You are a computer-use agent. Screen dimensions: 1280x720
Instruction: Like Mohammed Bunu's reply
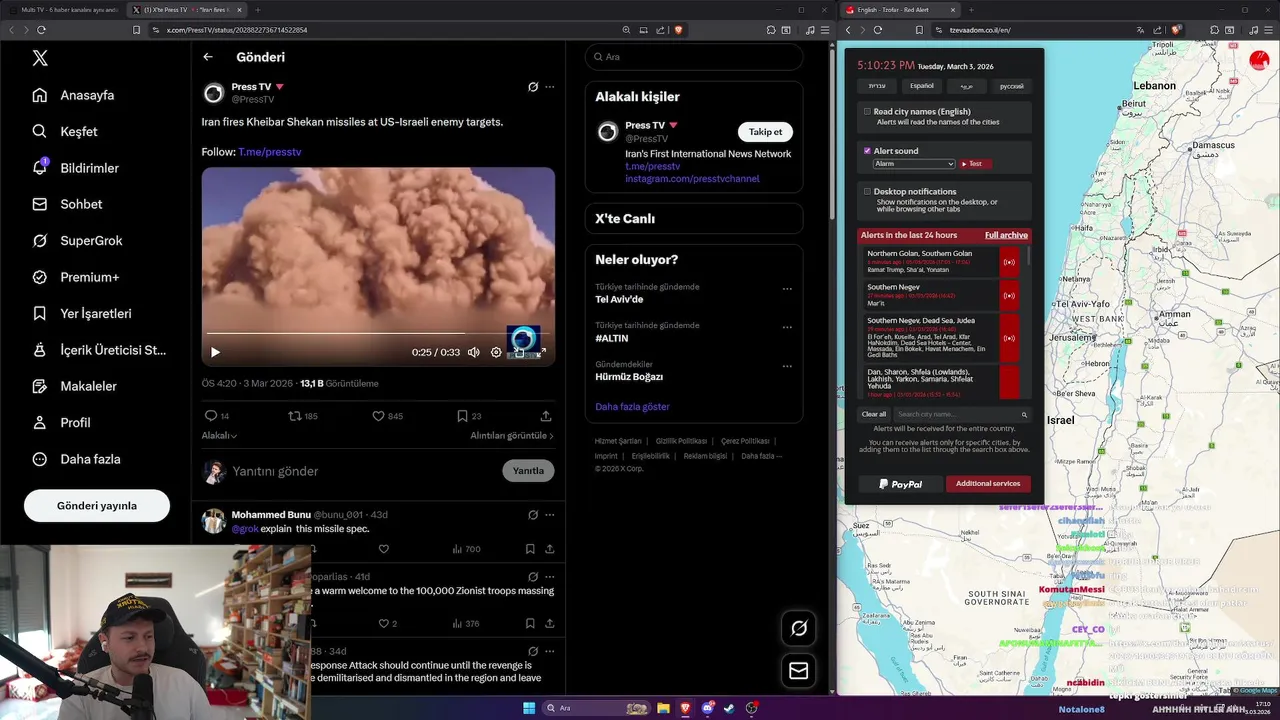(x=383, y=549)
